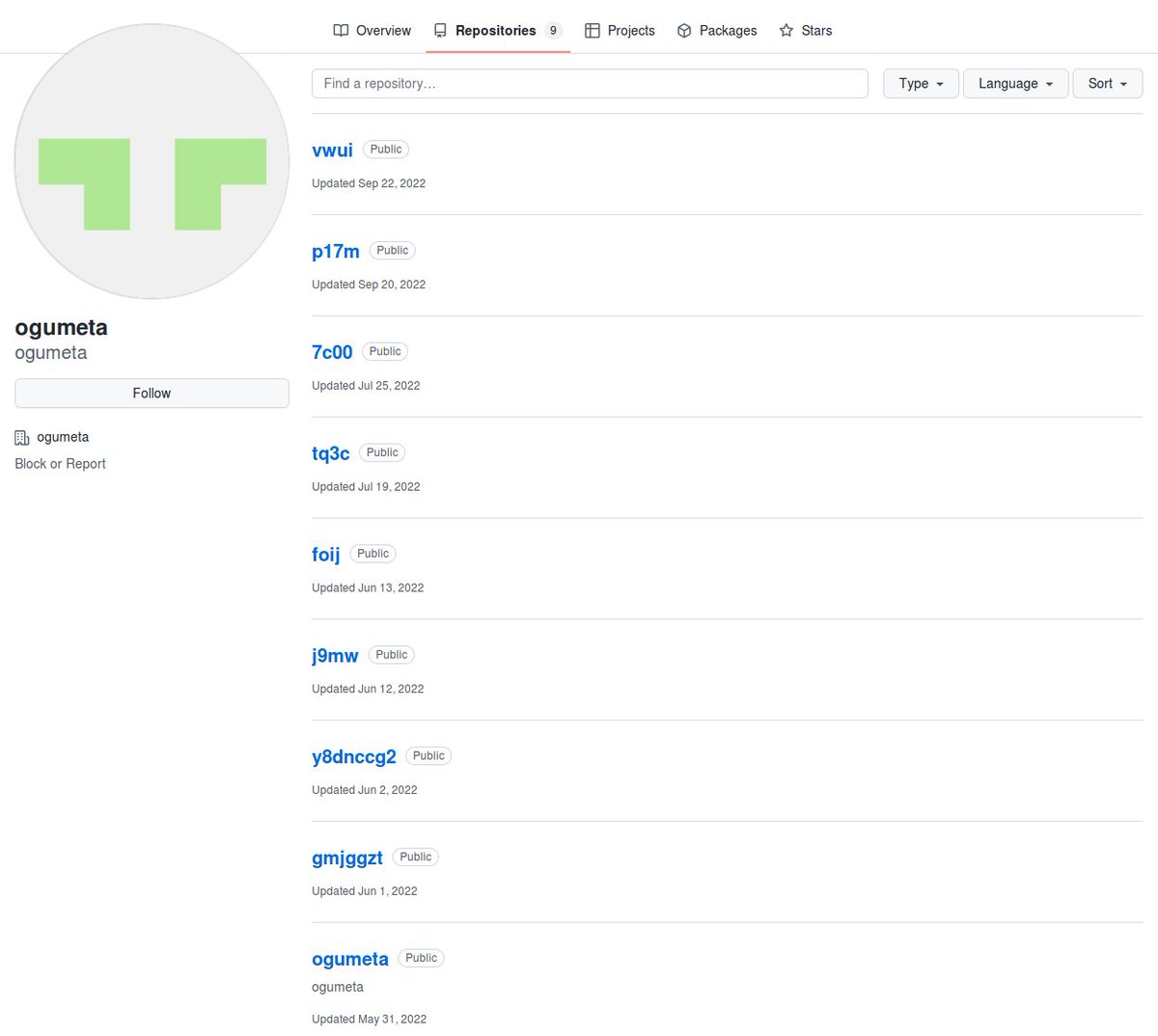Click the Projects table icon

point(593,31)
